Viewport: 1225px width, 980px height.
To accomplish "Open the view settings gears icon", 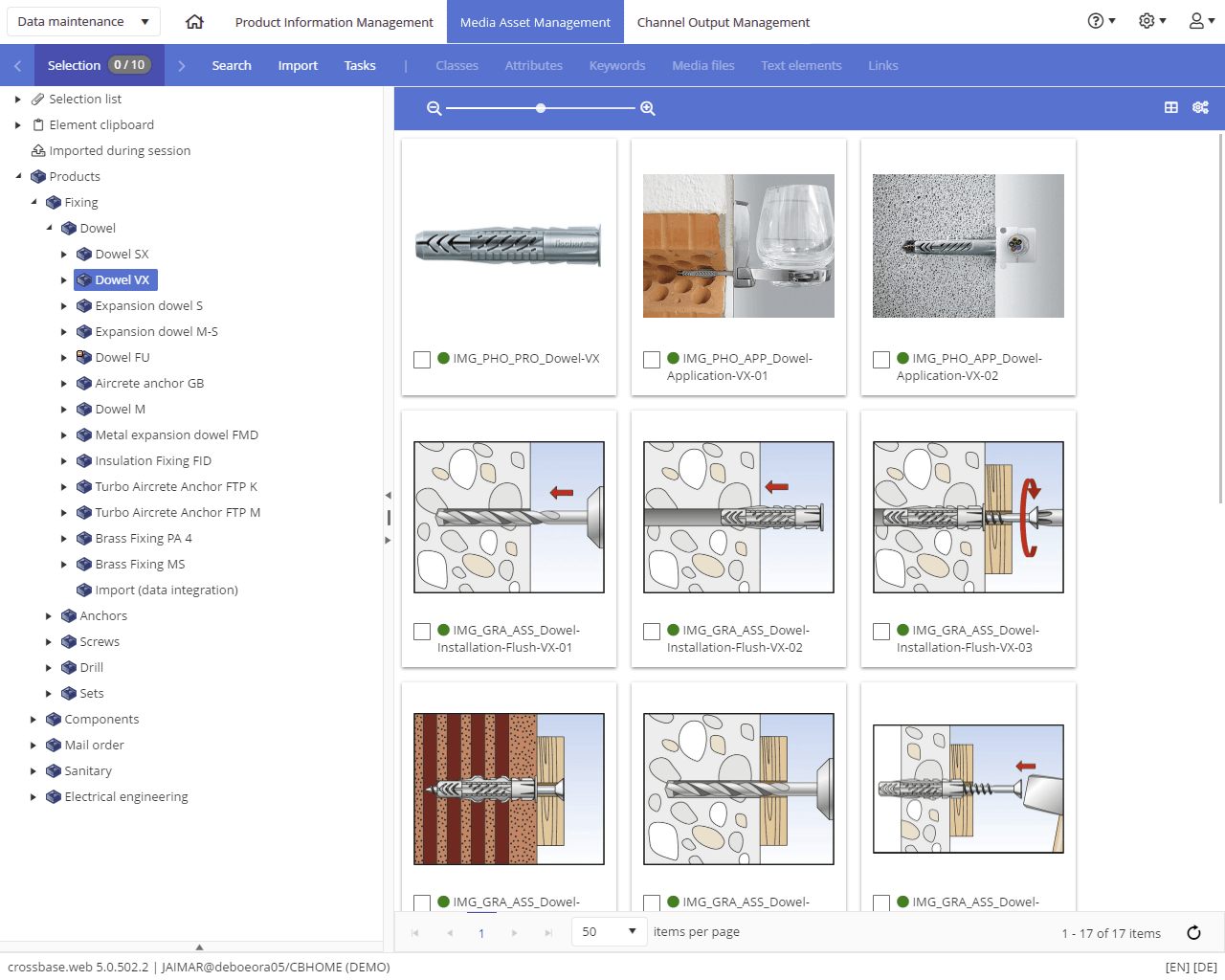I will (x=1200, y=107).
